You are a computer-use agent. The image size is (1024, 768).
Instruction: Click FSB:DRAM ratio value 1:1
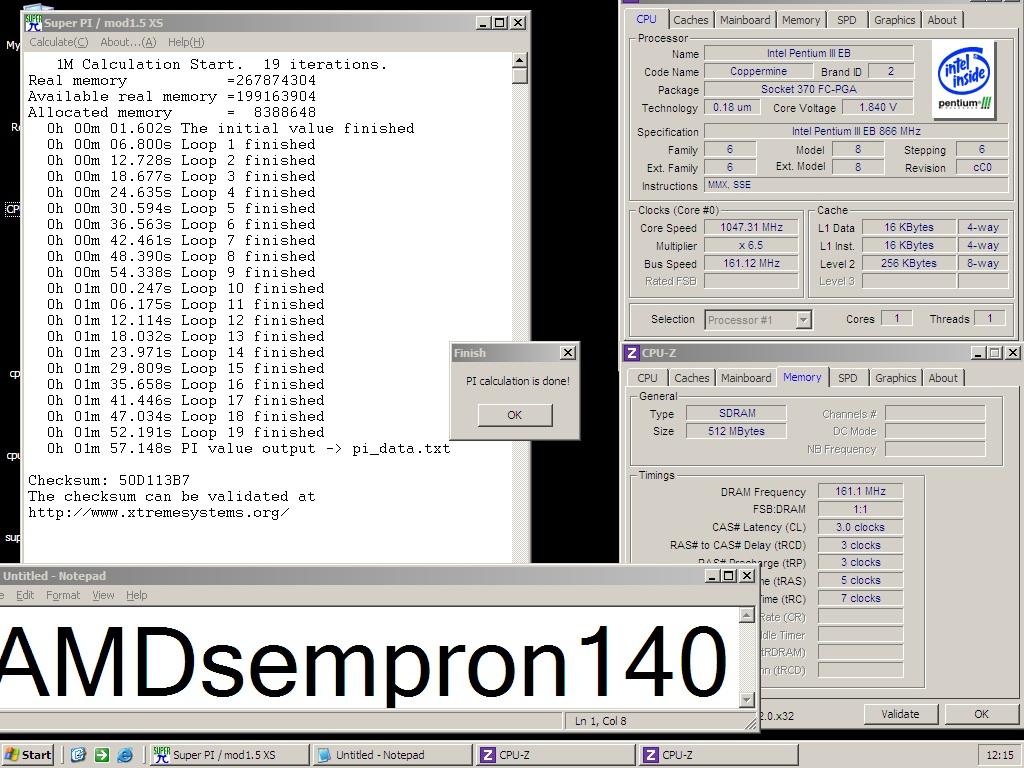pyautogui.click(x=860, y=509)
